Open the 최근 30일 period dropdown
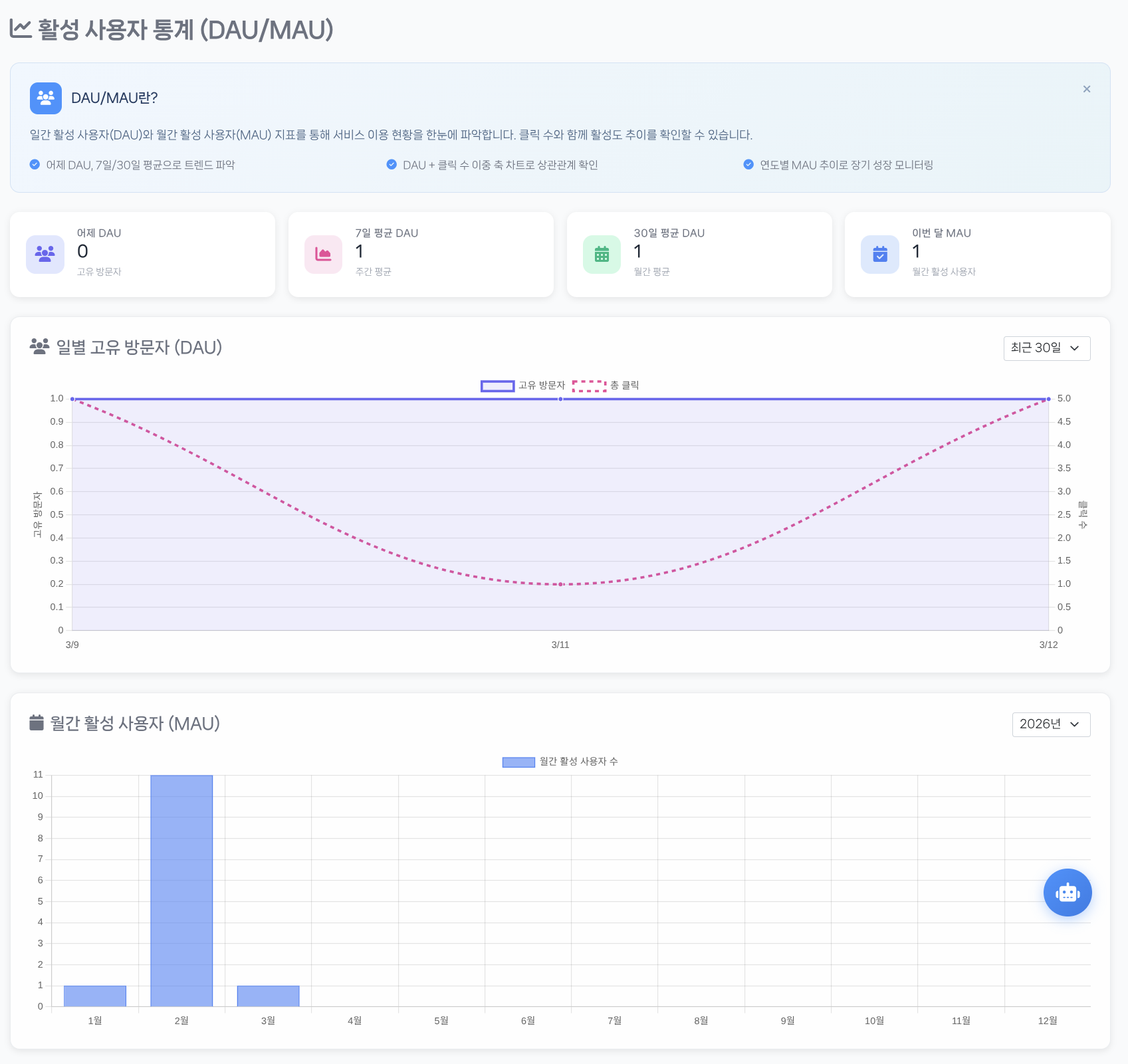 pyautogui.click(x=1046, y=348)
